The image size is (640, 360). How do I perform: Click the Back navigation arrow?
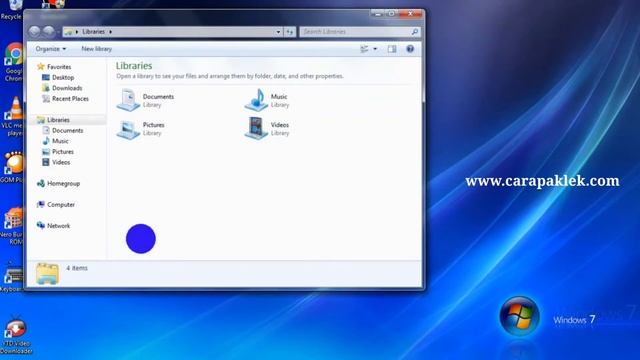click(x=35, y=31)
